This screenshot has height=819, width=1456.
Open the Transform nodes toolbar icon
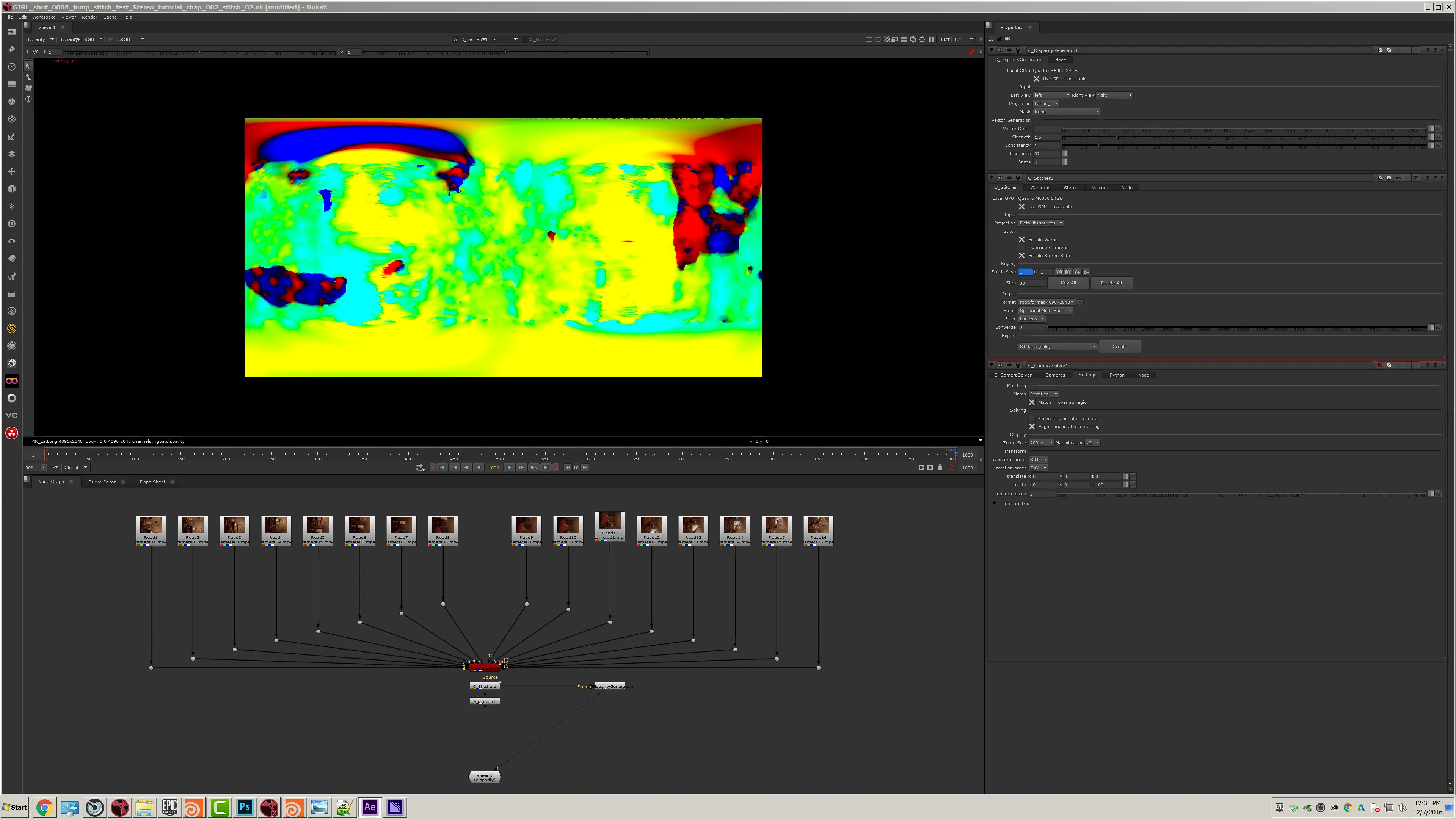[11, 171]
